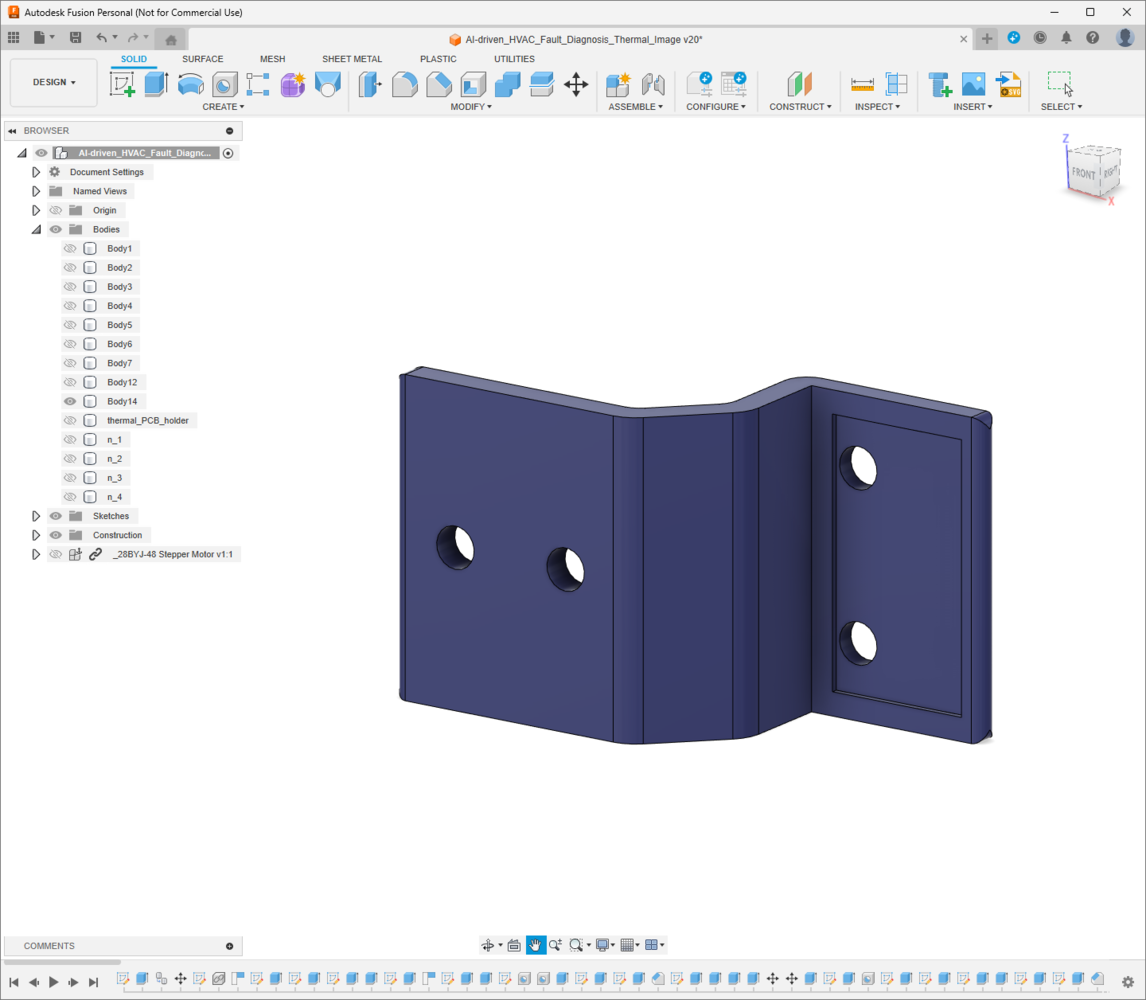Image resolution: width=1146 pixels, height=1000 pixels.
Task: Switch to the SHEET METAL tab
Action: (352, 59)
